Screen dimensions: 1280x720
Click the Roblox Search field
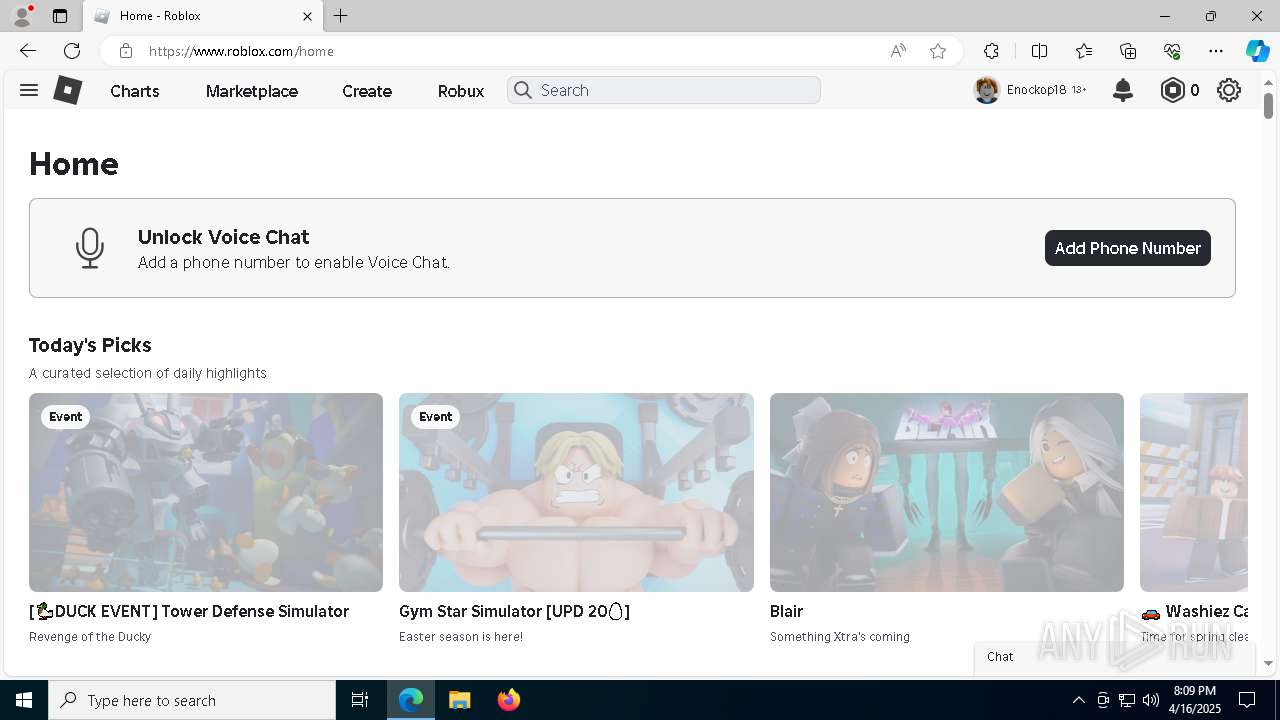[x=664, y=90]
